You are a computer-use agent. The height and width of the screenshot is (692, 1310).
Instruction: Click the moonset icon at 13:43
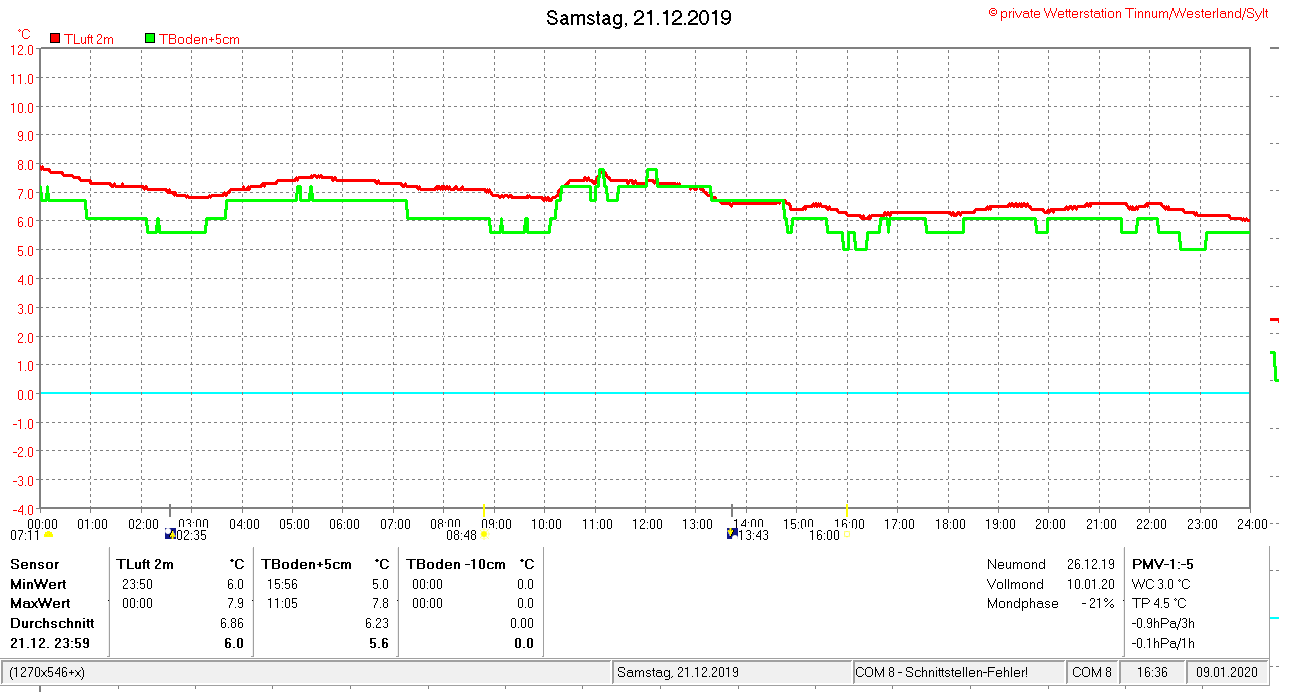tap(732, 534)
